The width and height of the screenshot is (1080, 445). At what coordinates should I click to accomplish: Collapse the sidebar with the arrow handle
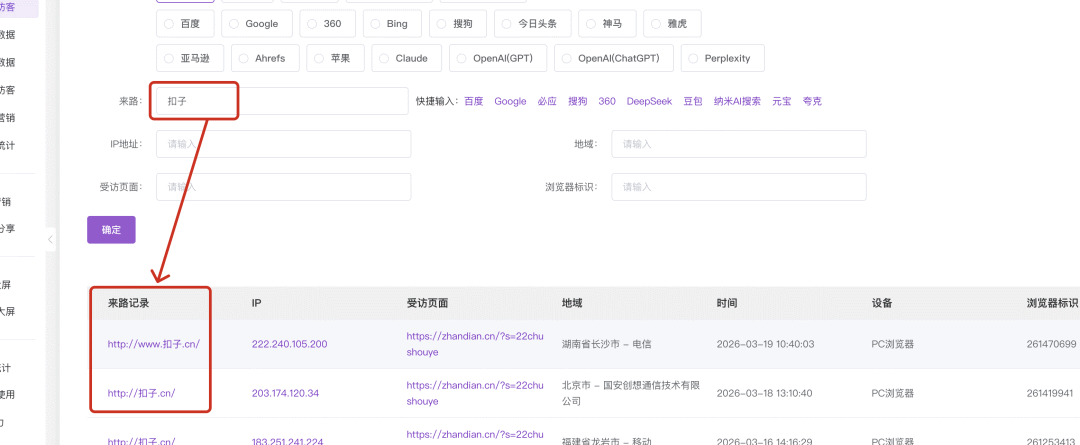(x=50, y=239)
